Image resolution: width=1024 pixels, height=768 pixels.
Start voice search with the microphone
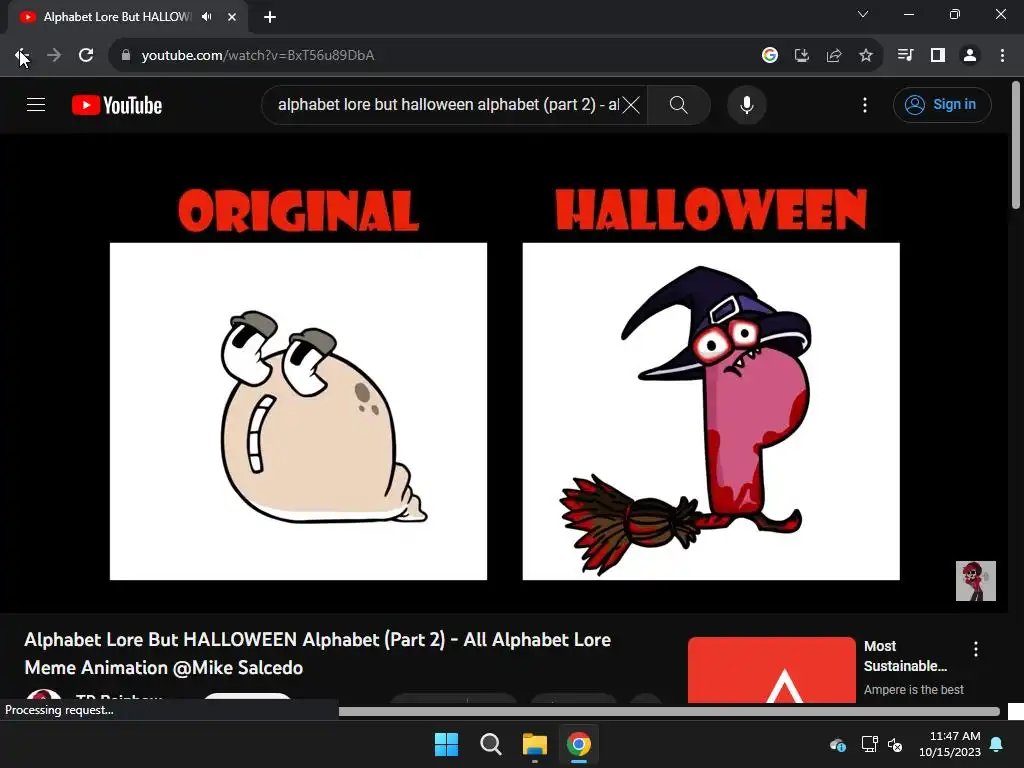click(x=746, y=104)
